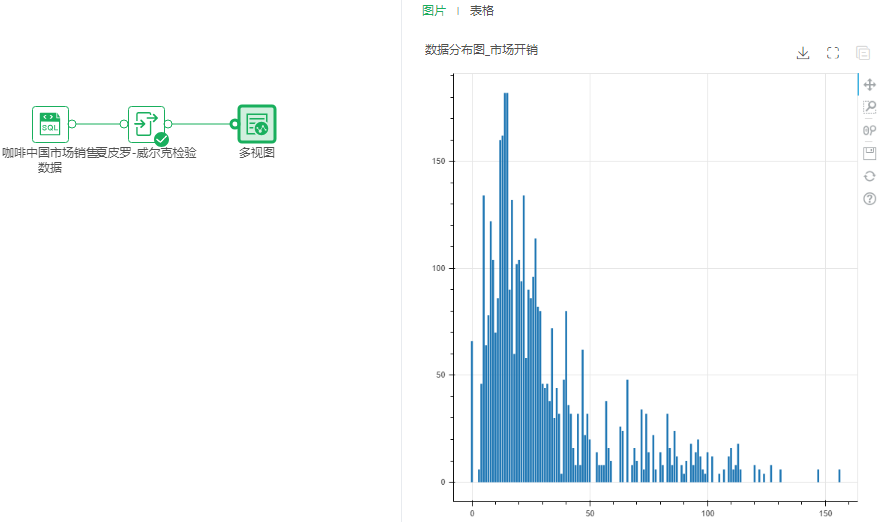Select the SQL data source node

[50, 124]
